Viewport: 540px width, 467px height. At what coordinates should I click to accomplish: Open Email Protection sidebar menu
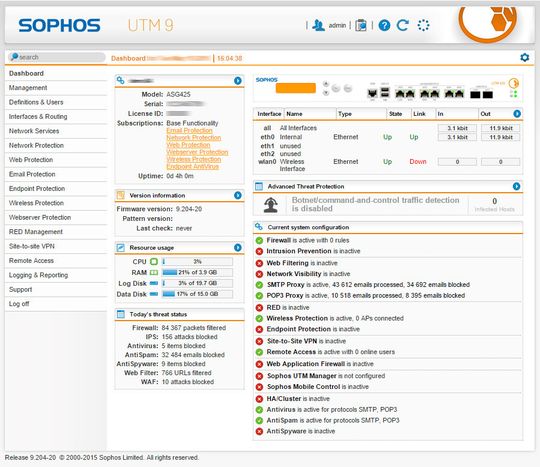pos(56,174)
